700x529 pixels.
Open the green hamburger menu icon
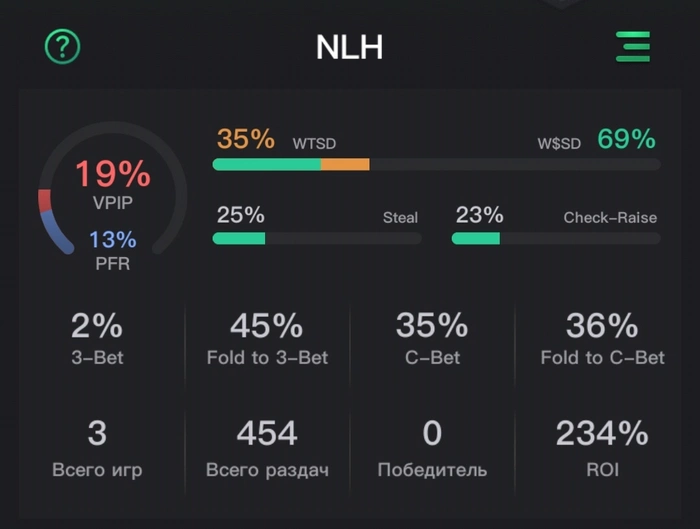[x=633, y=46]
